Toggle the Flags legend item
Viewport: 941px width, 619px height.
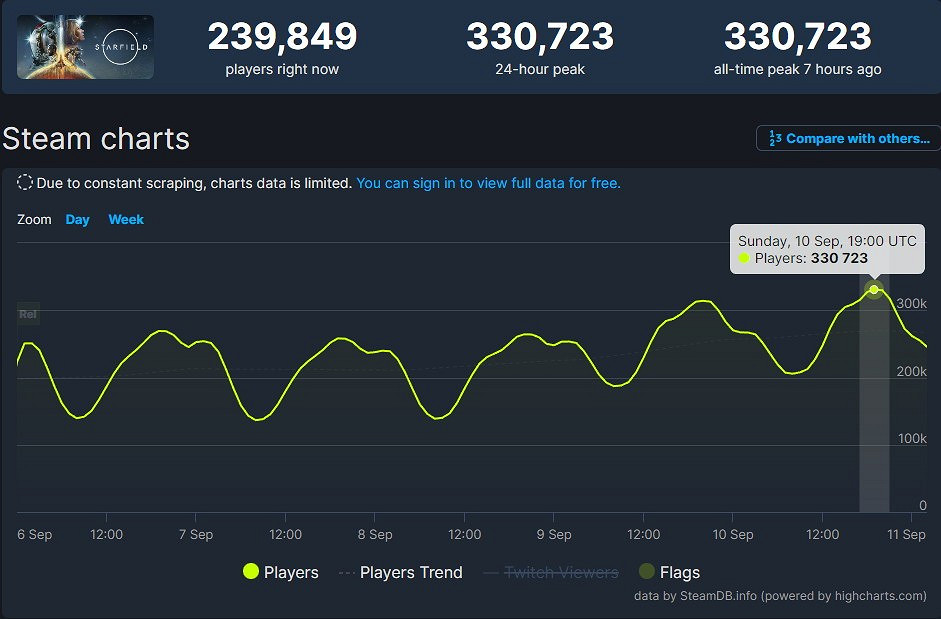coord(669,572)
